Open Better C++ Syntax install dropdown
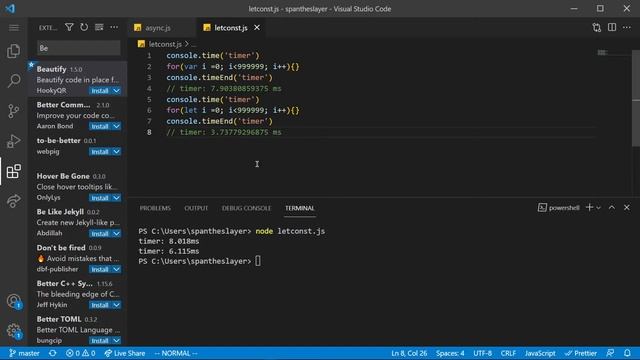Viewport: 640px width, 360px height. [116, 305]
